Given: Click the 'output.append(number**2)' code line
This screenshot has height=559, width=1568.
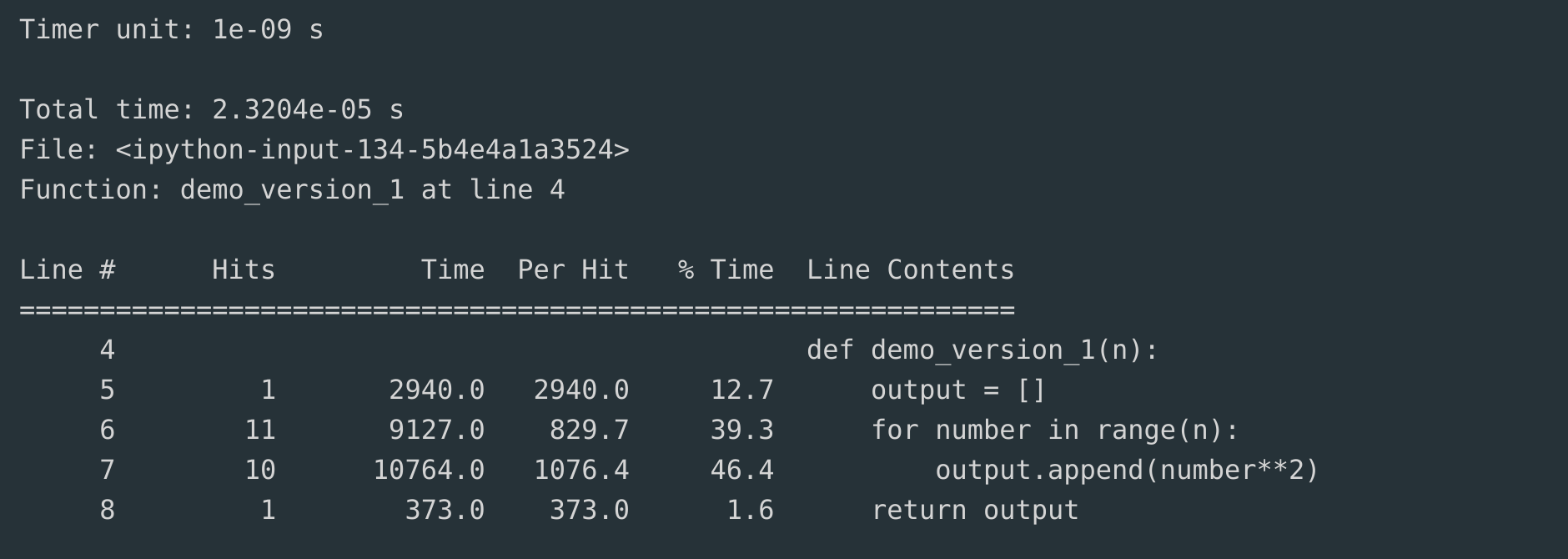Looking at the screenshot, I should coord(1126,471).
